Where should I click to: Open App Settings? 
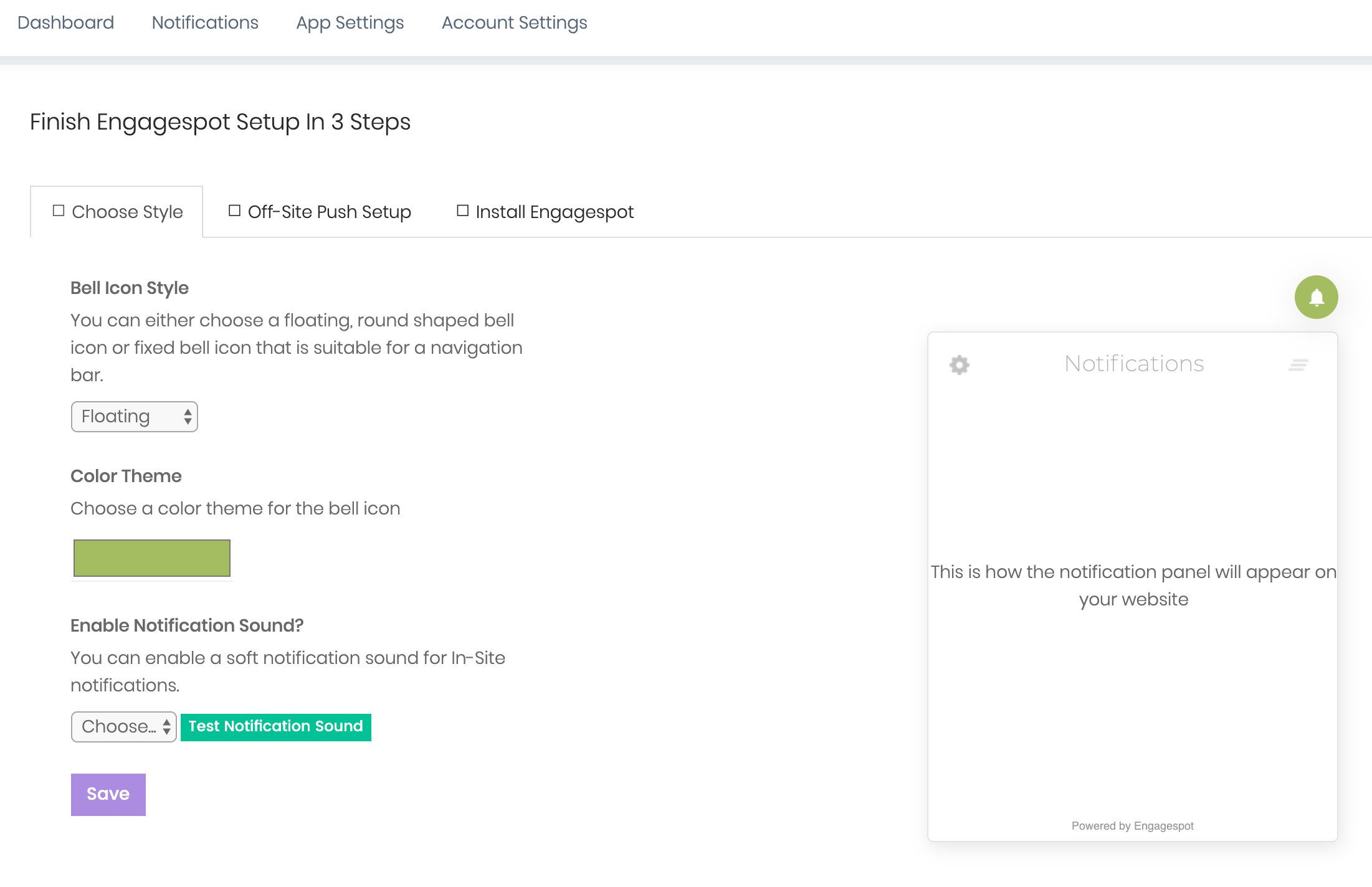coord(350,22)
